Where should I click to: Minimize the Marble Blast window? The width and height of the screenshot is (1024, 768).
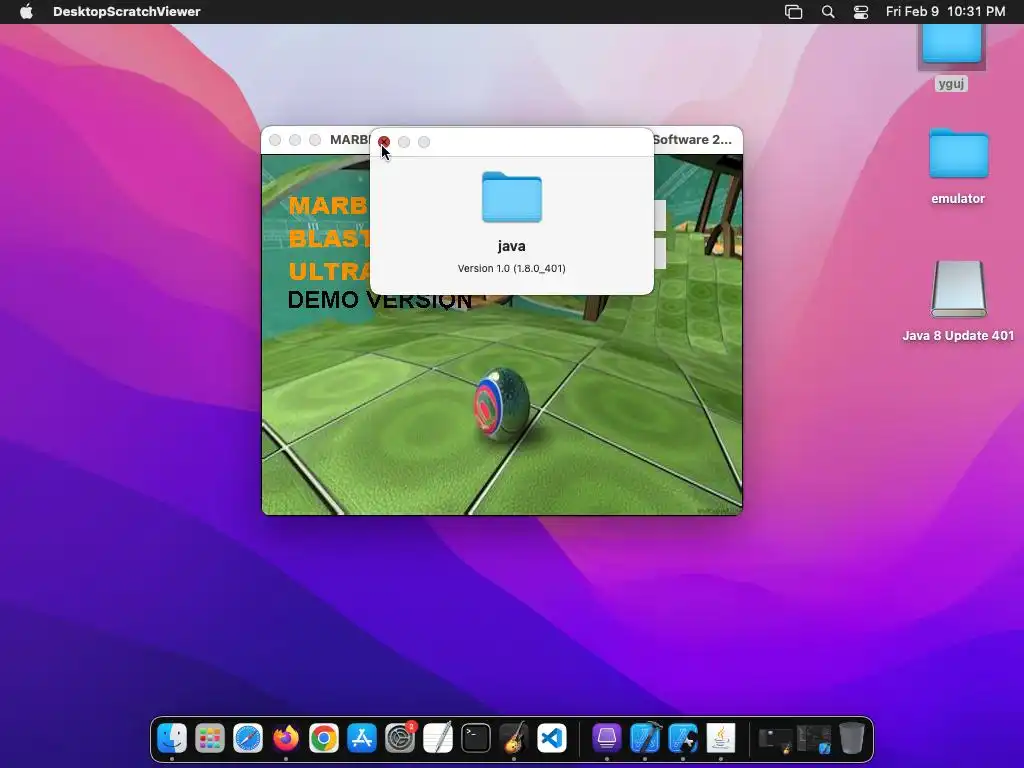point(295,140)
